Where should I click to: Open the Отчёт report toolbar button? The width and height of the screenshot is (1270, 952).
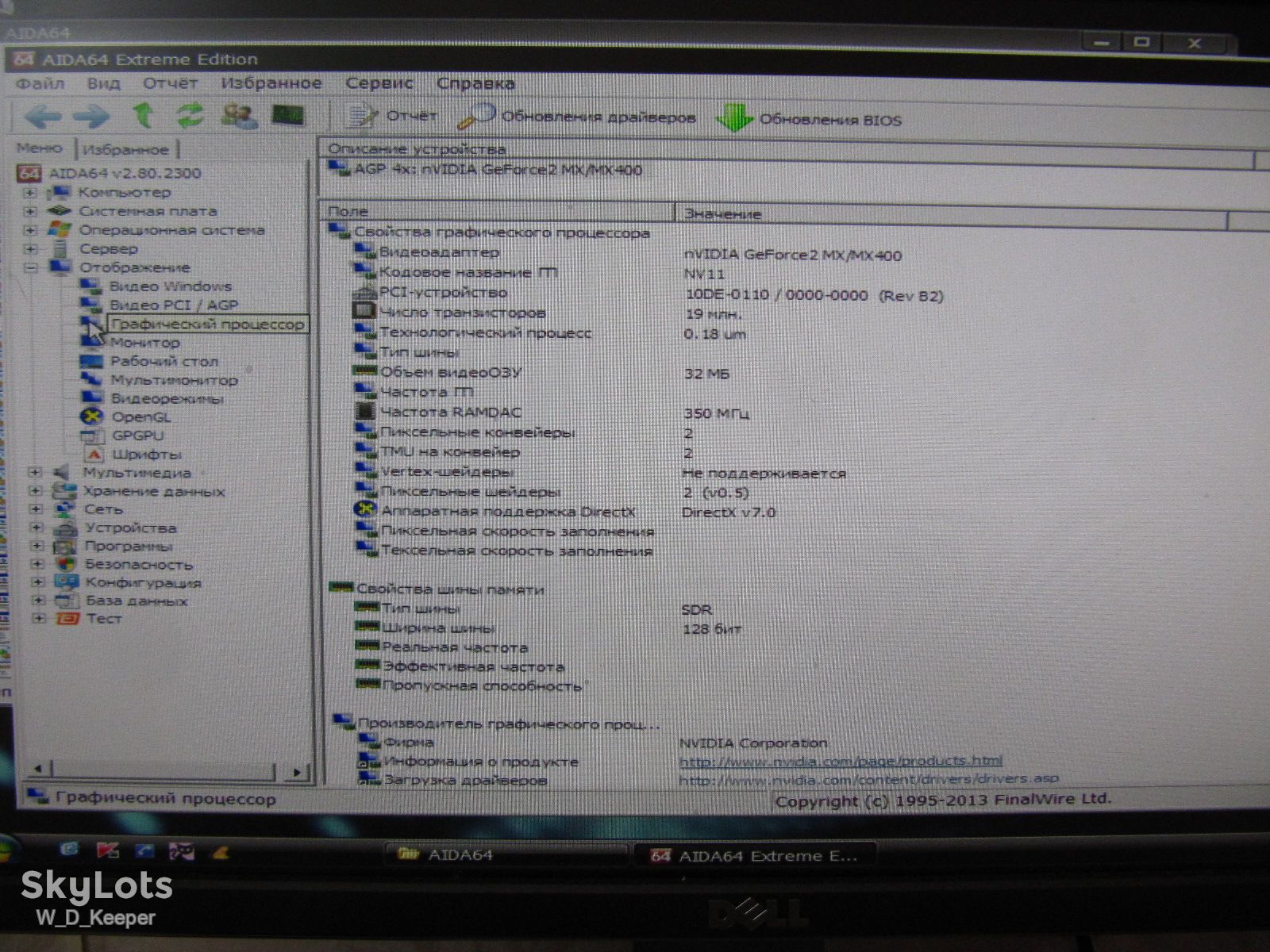click(393, 117)
